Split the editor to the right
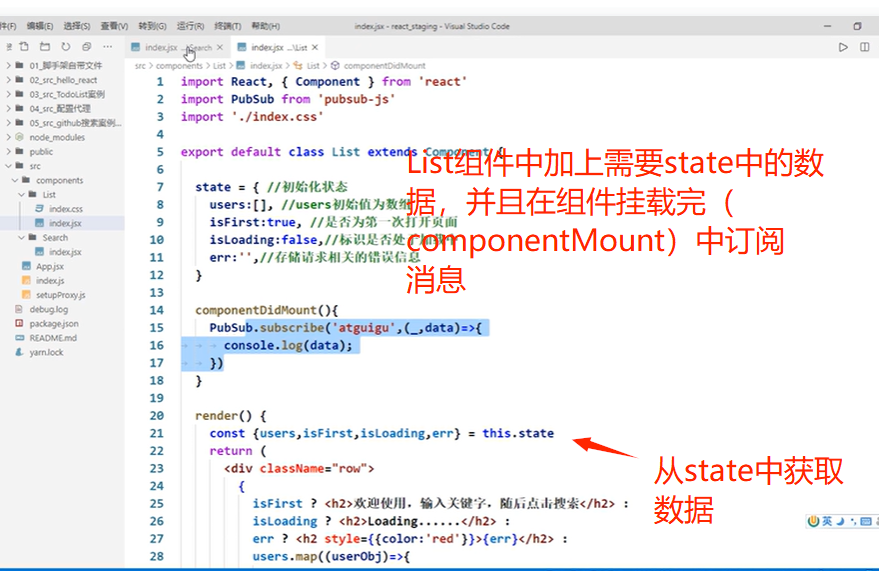This screenshot has width=879, height=571. point(864,47)
